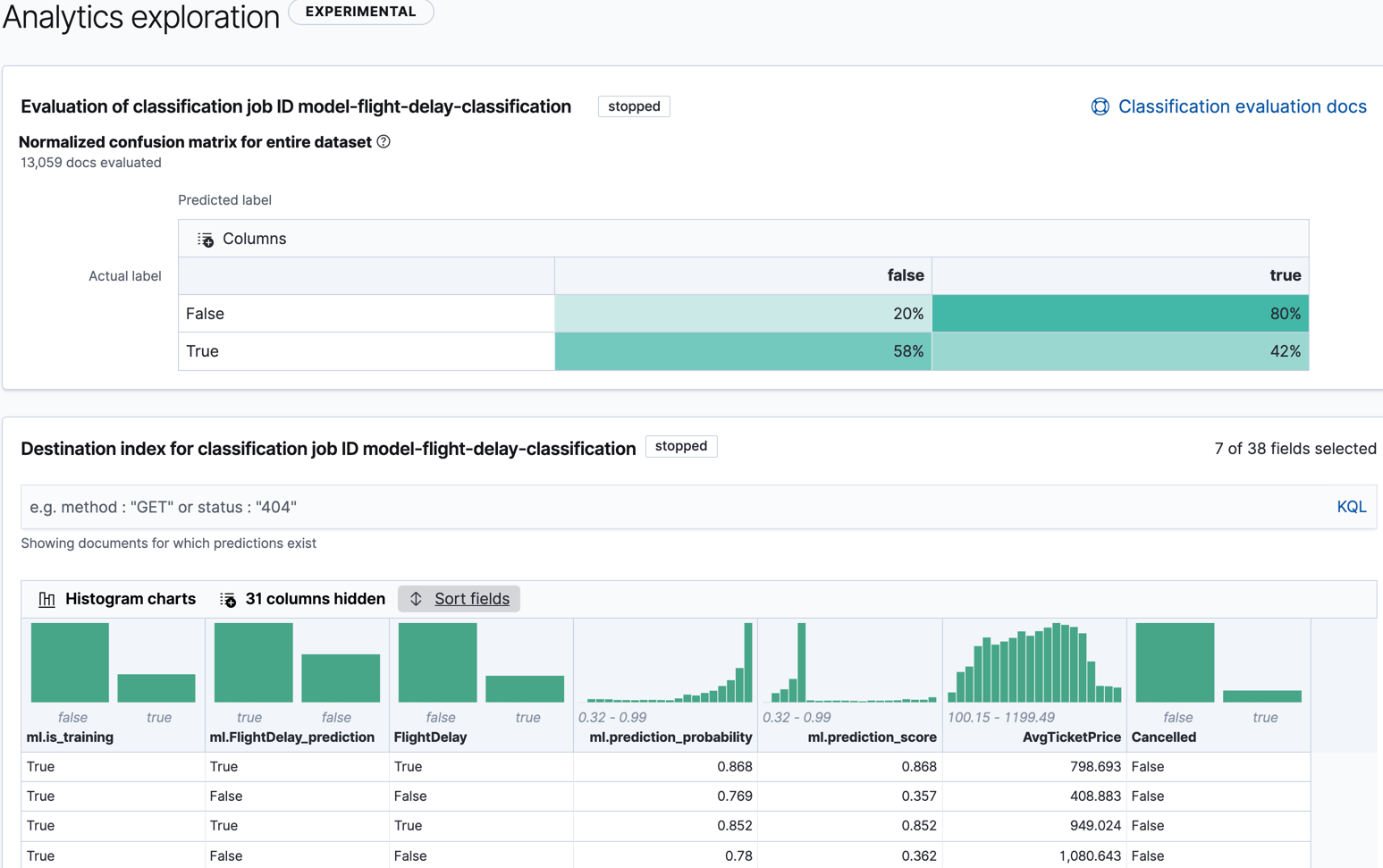The image size is (1383, 868).
Task: Click the Classification evaluation docs link
Action: pyautogui.click(x=1242, y=106)
